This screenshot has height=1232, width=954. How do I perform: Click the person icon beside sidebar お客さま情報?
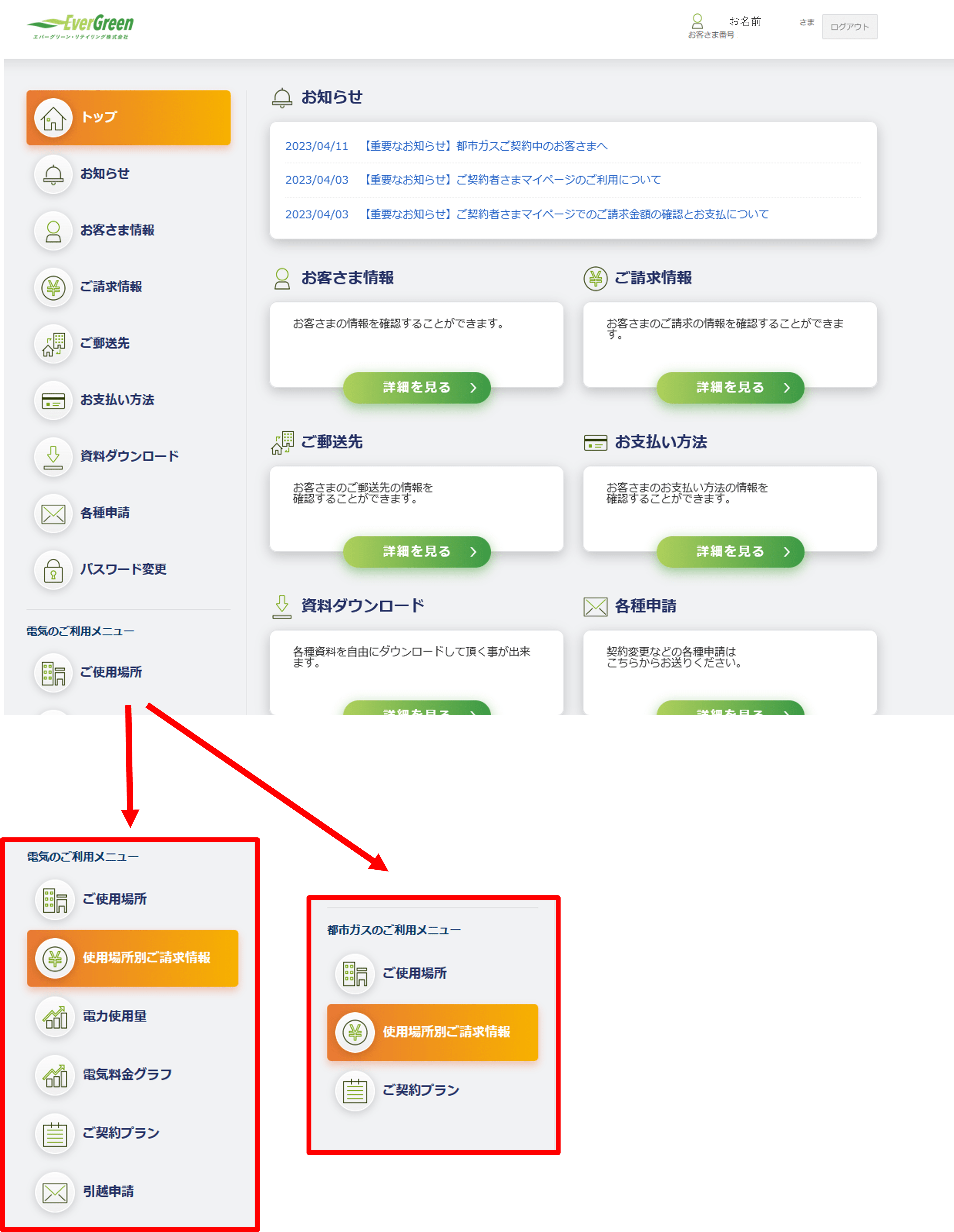53,231
